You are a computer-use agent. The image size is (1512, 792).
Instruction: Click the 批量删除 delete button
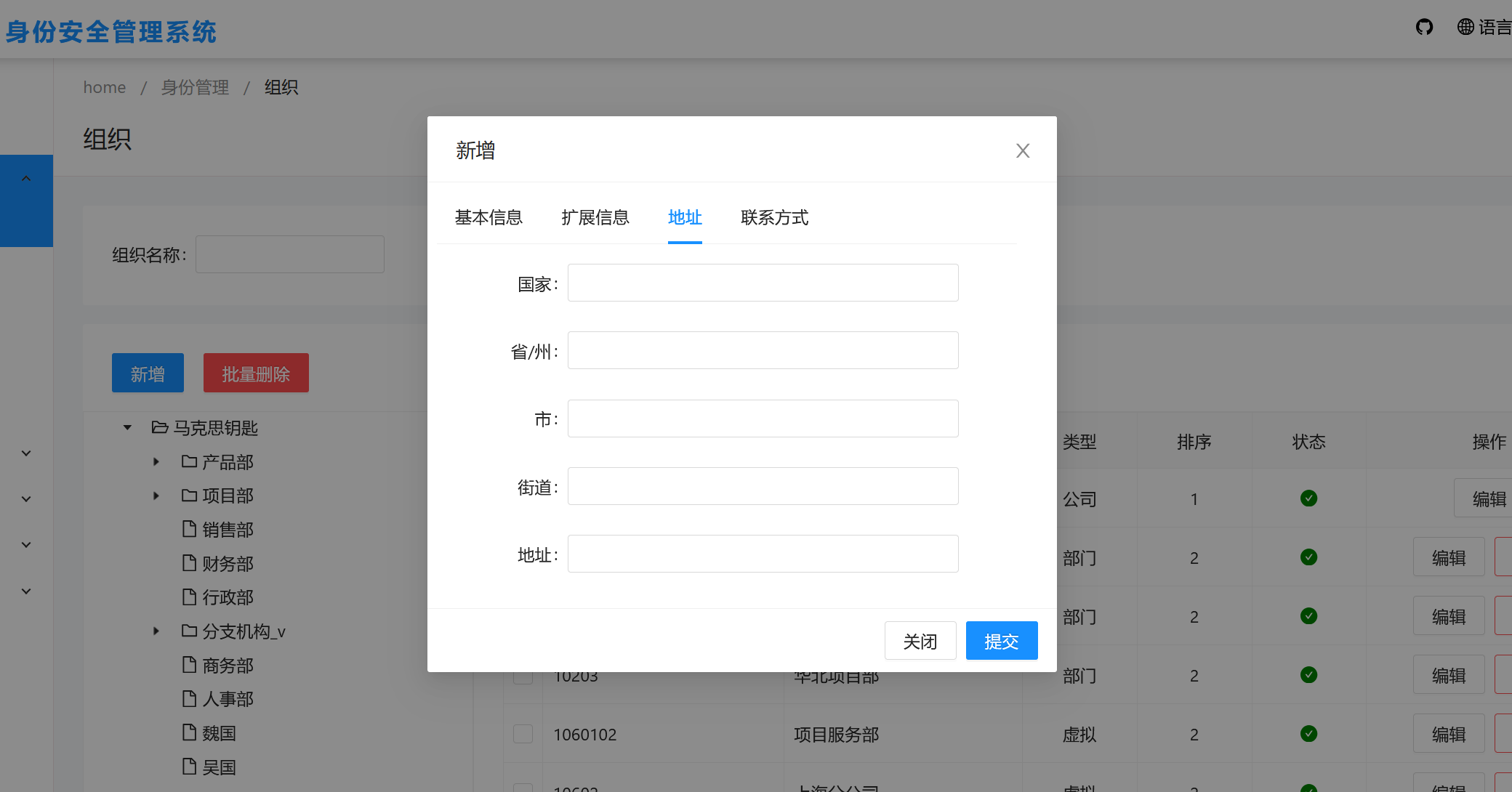tap(256, 372)
